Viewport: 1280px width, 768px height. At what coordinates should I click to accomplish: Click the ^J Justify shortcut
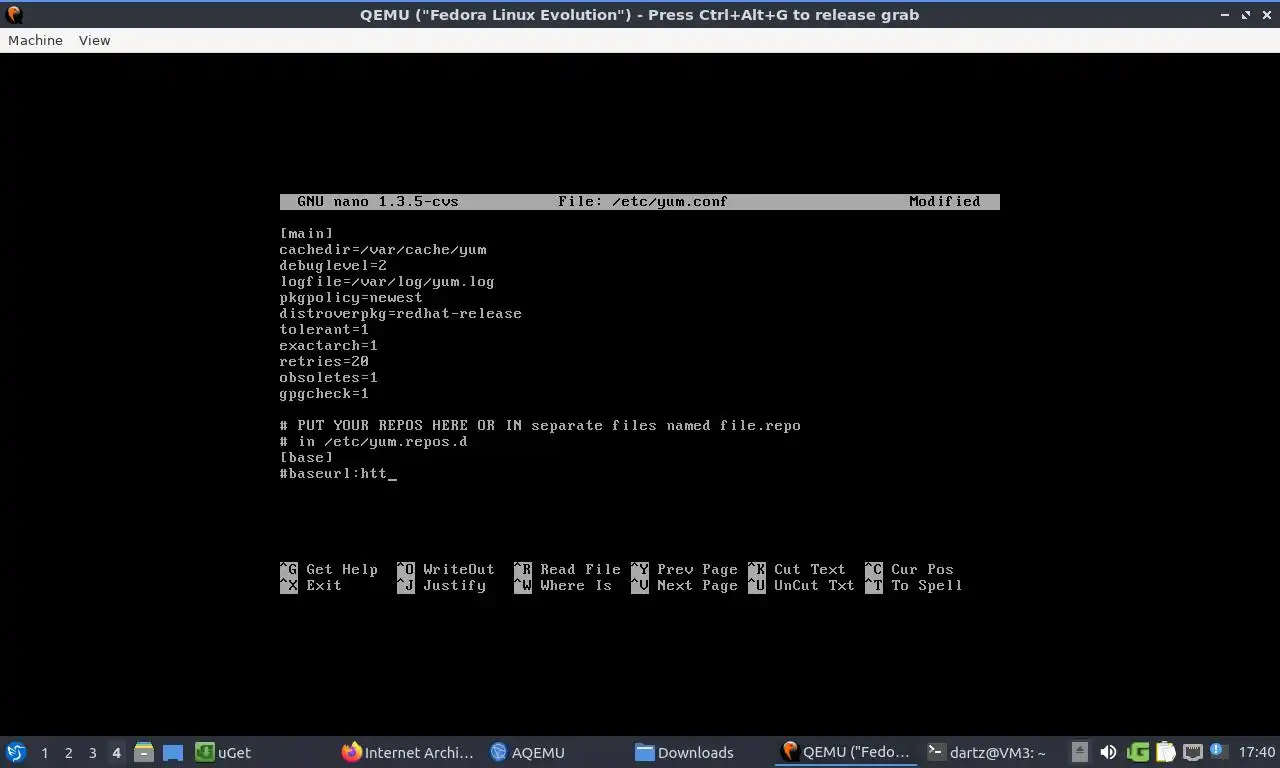441,585
